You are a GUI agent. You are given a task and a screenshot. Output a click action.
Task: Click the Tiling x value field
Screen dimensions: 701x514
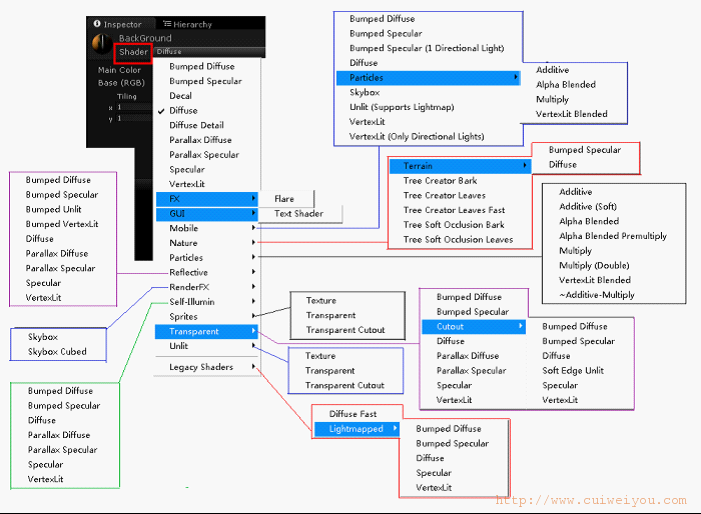click(x=133, y=107)
